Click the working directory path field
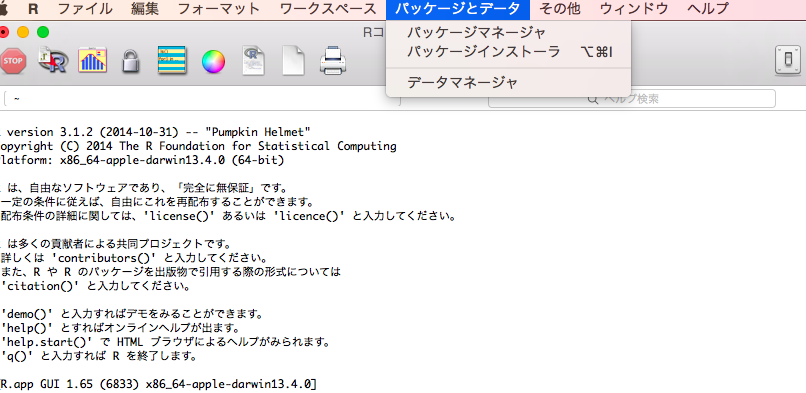Screen dimensions: 806x393 coord(202,98)
